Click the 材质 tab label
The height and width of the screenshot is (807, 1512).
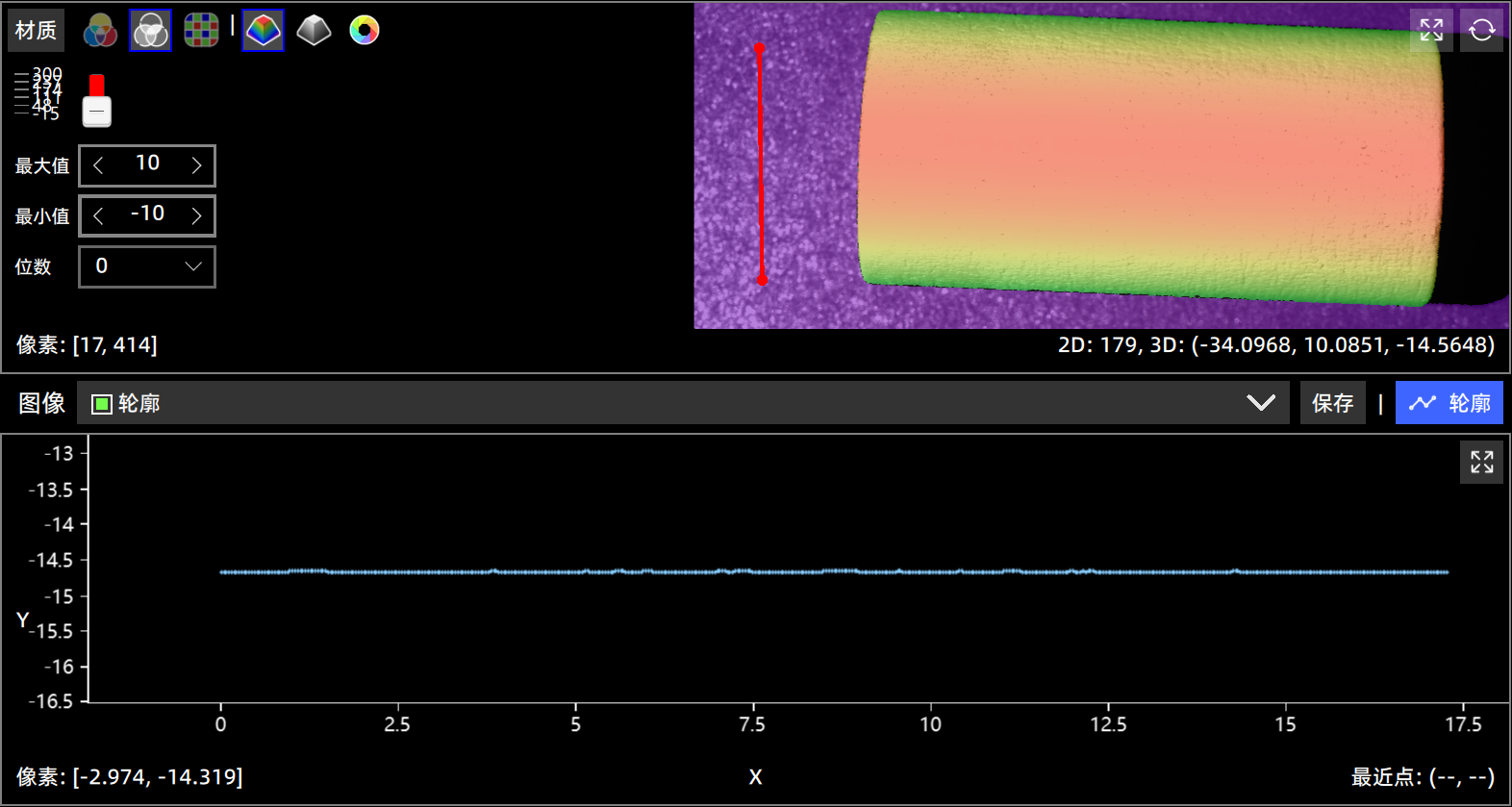point(37,31)
